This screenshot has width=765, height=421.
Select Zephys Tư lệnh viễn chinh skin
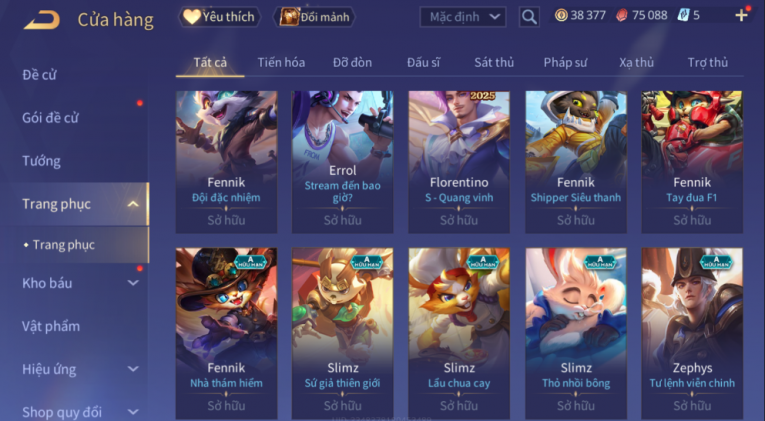692,333
